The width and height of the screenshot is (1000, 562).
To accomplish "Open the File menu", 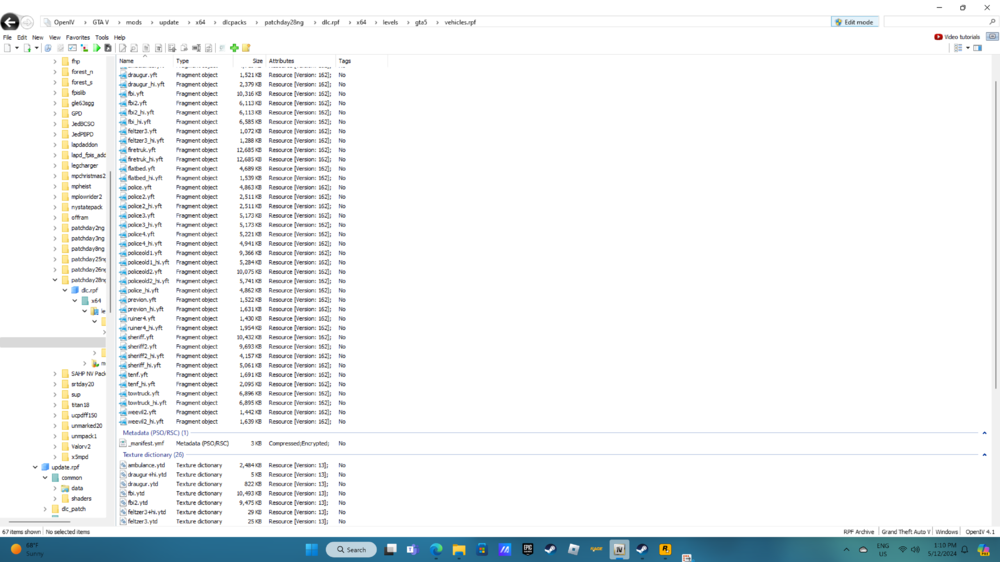I will coord(7,38).
